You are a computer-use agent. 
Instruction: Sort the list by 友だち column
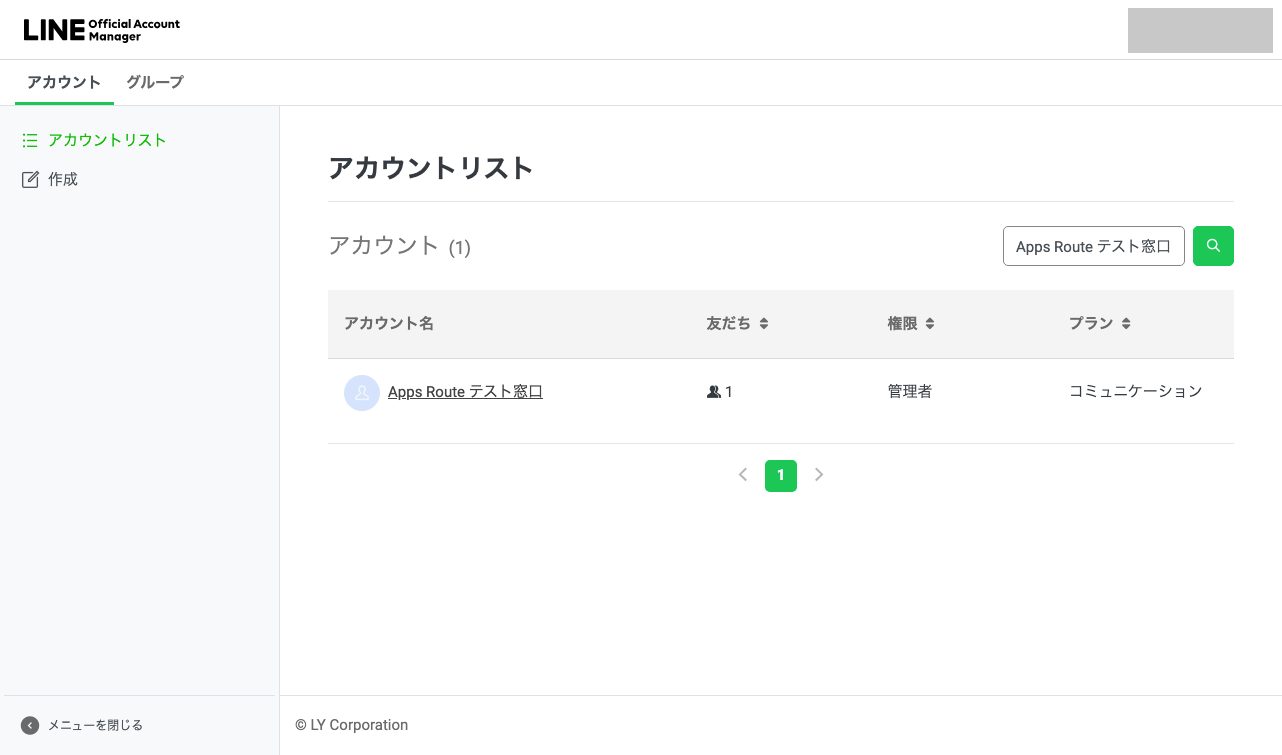[737, 324]
